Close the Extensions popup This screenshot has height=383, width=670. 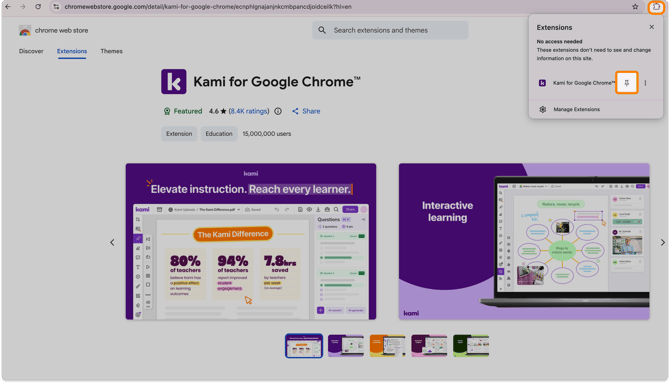point(651,27)
